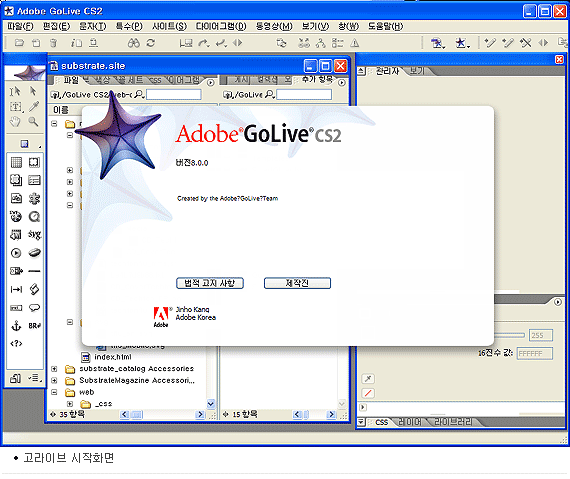Select the index.html file
Screen dimensions: 570x479
pyautogui.click(x=113, y=357)
